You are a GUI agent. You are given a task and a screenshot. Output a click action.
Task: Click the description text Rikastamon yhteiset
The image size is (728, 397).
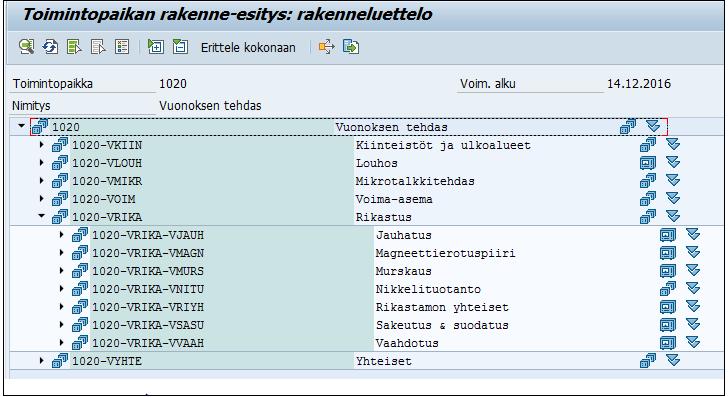(x=442, y=307)
